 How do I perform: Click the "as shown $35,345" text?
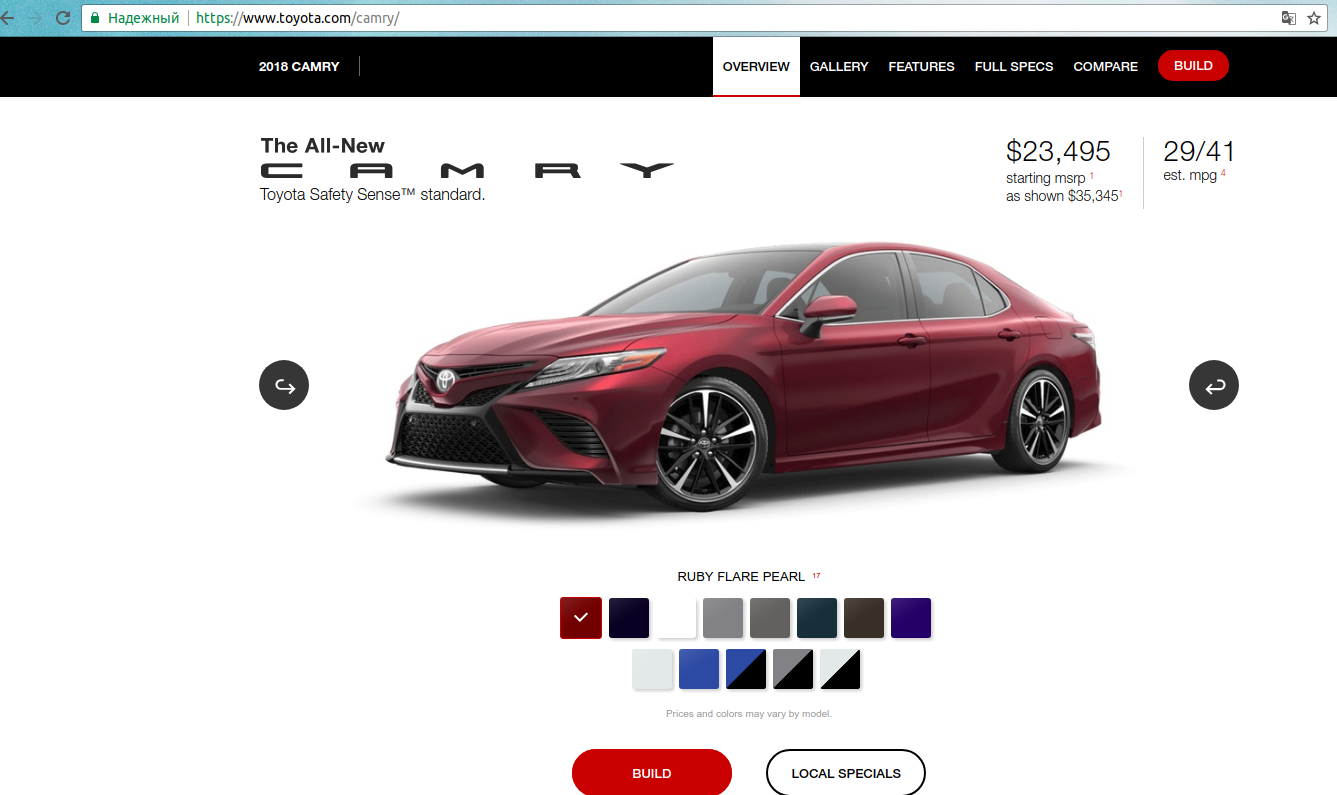(1062, 196)
